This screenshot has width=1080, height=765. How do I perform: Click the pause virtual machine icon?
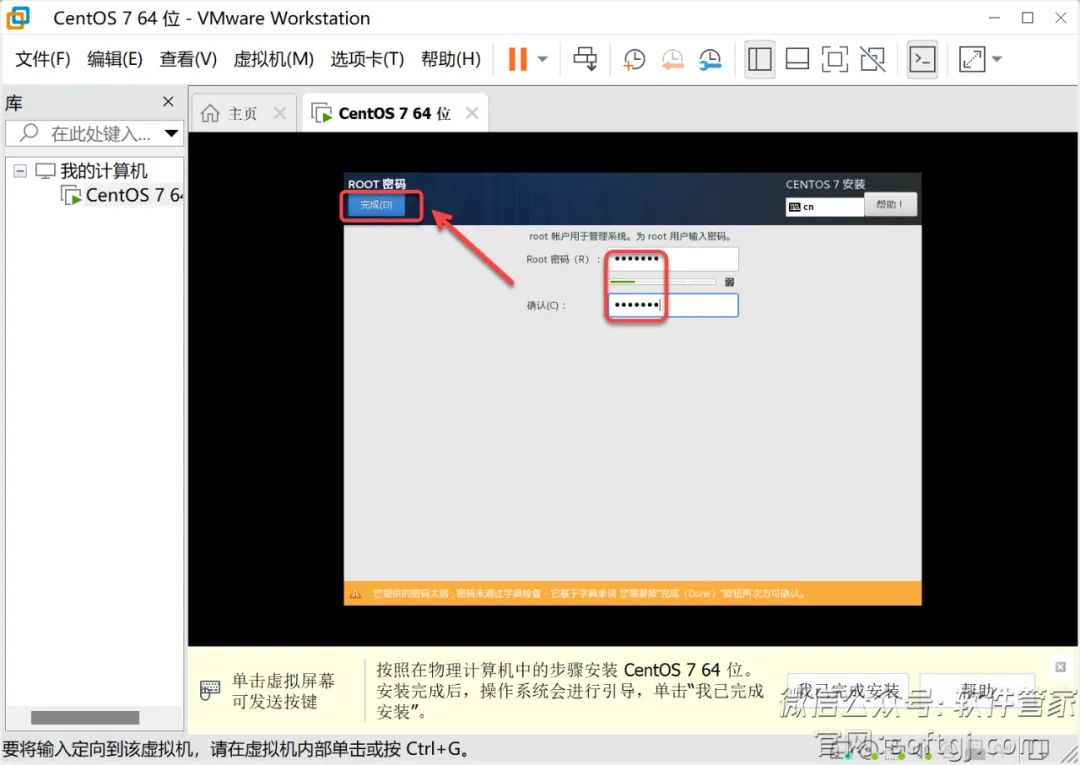coord(517,59)
